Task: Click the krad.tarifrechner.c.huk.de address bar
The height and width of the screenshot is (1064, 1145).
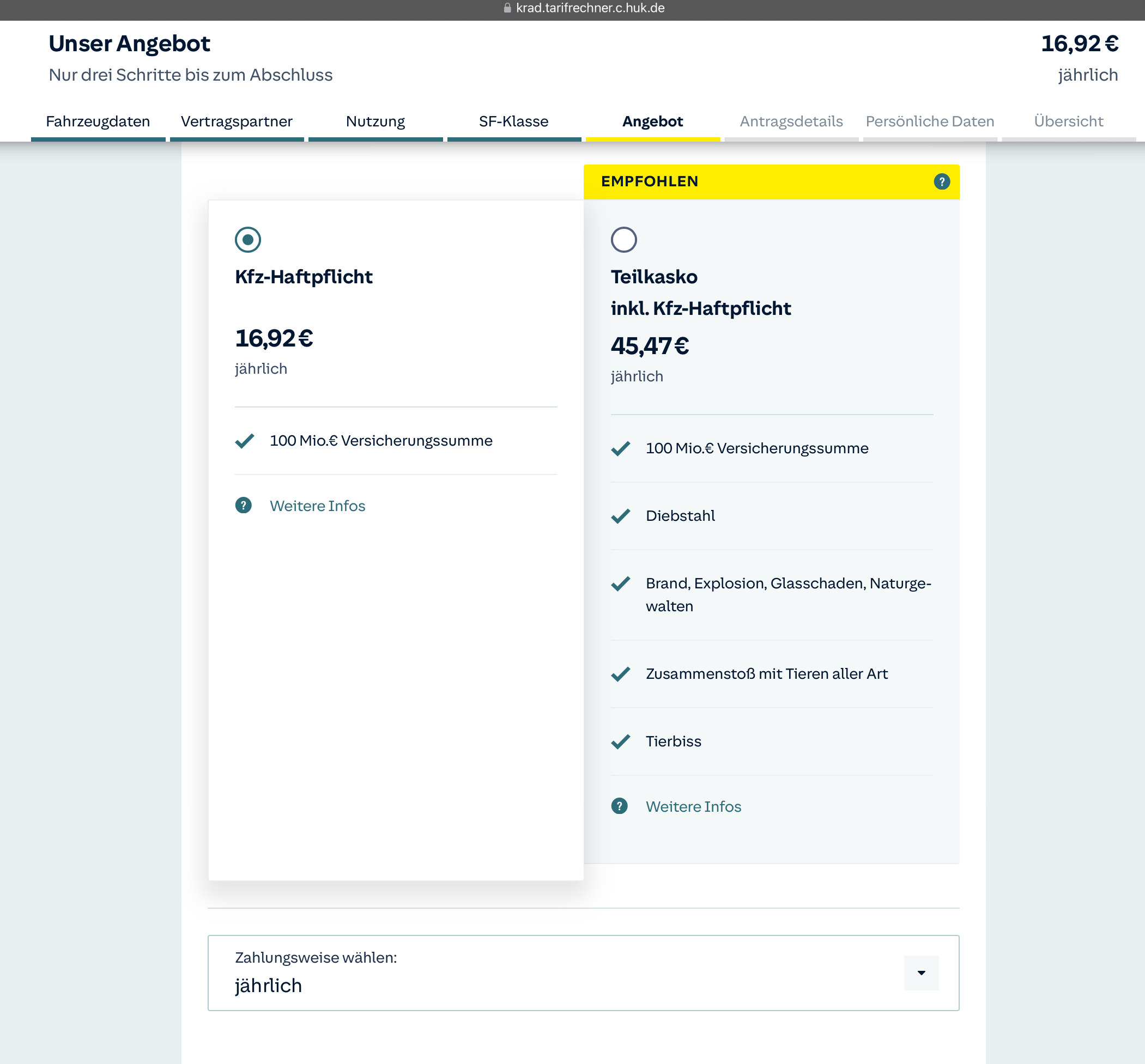Action: pos(590,8)
